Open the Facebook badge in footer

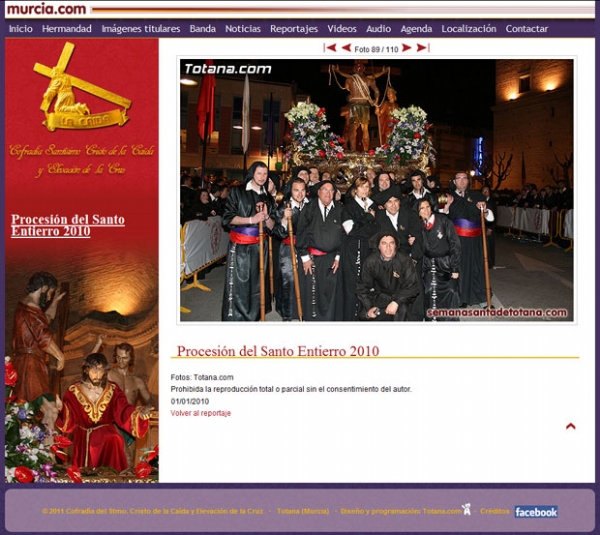click(536, 512)
